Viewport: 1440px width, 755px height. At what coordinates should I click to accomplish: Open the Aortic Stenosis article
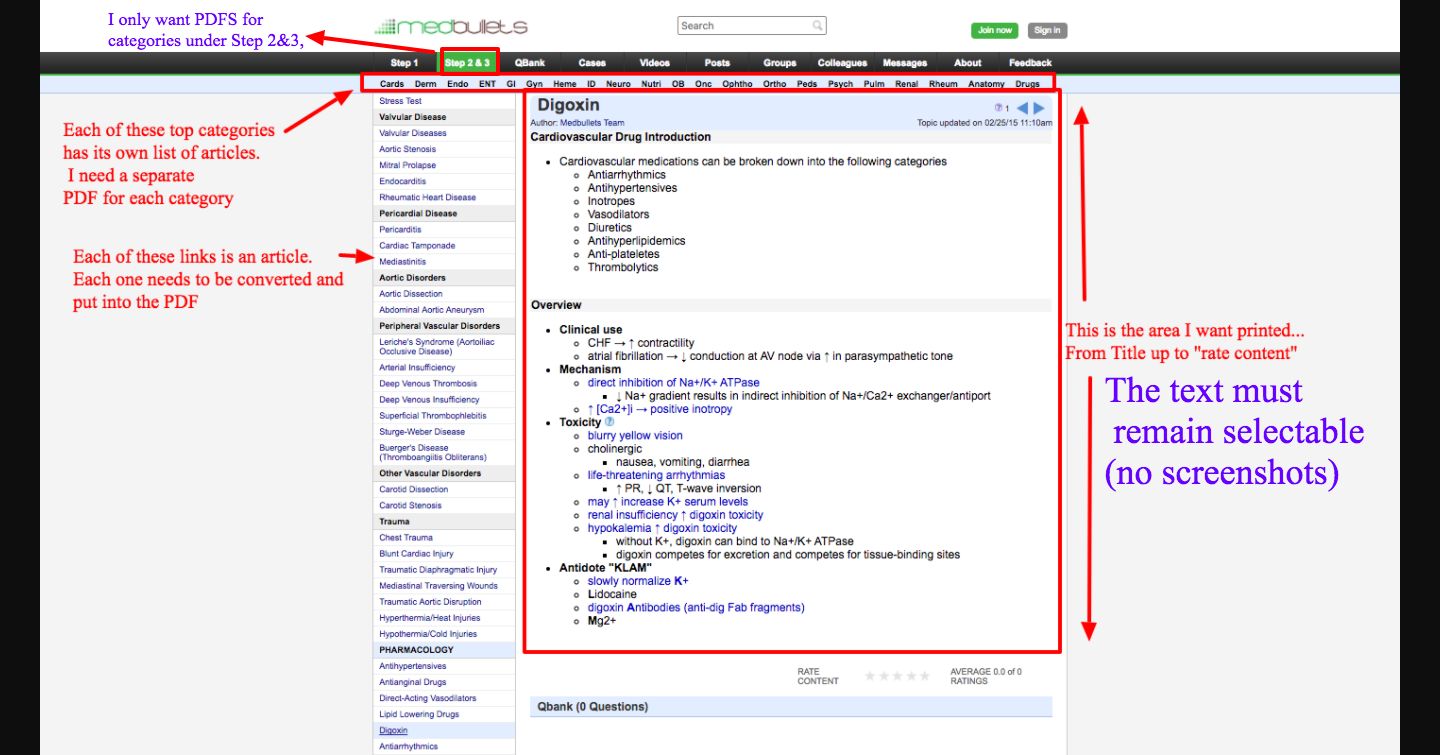[407, 149]
